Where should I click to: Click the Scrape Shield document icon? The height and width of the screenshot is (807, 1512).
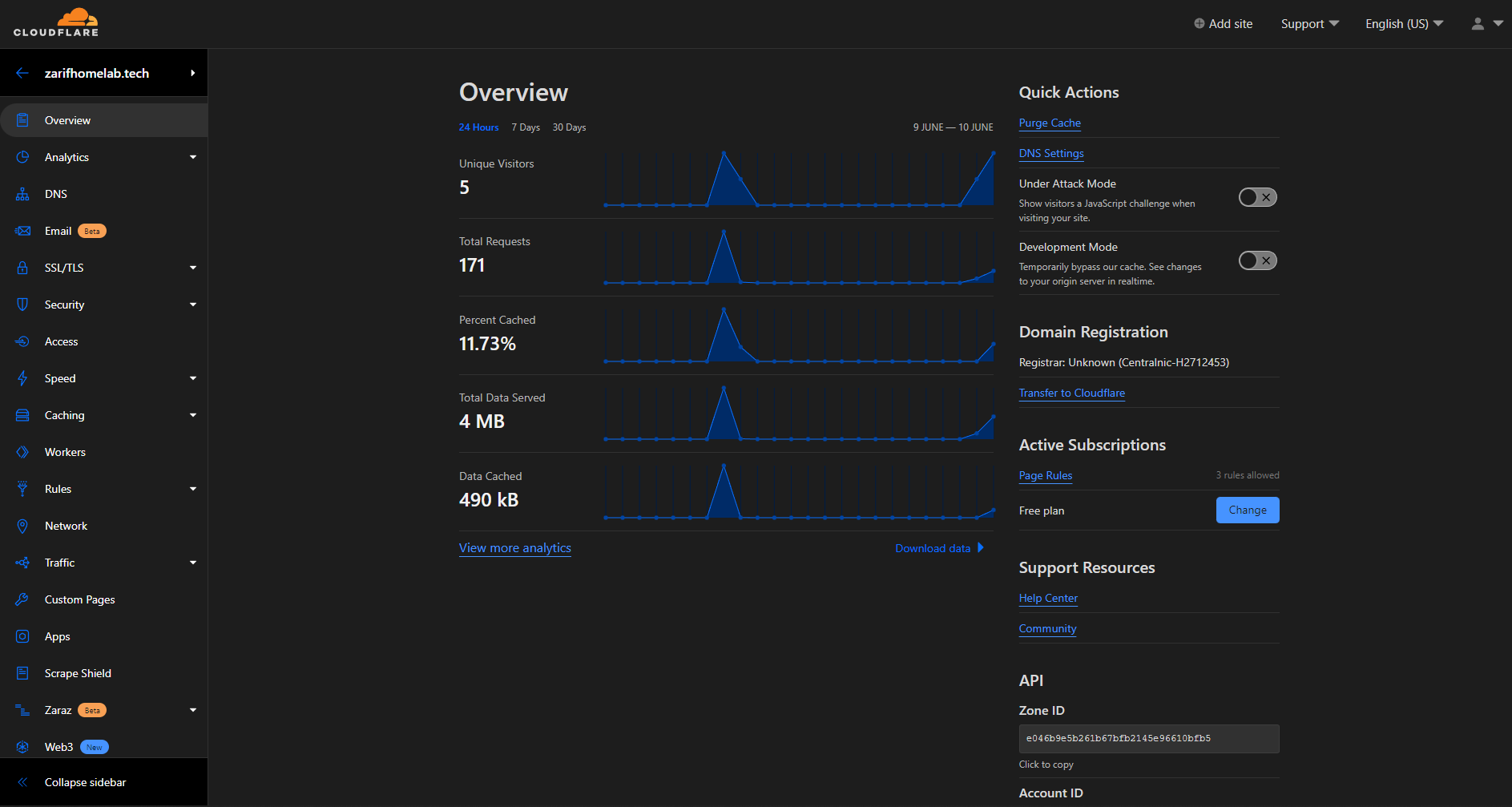point(22,673)
